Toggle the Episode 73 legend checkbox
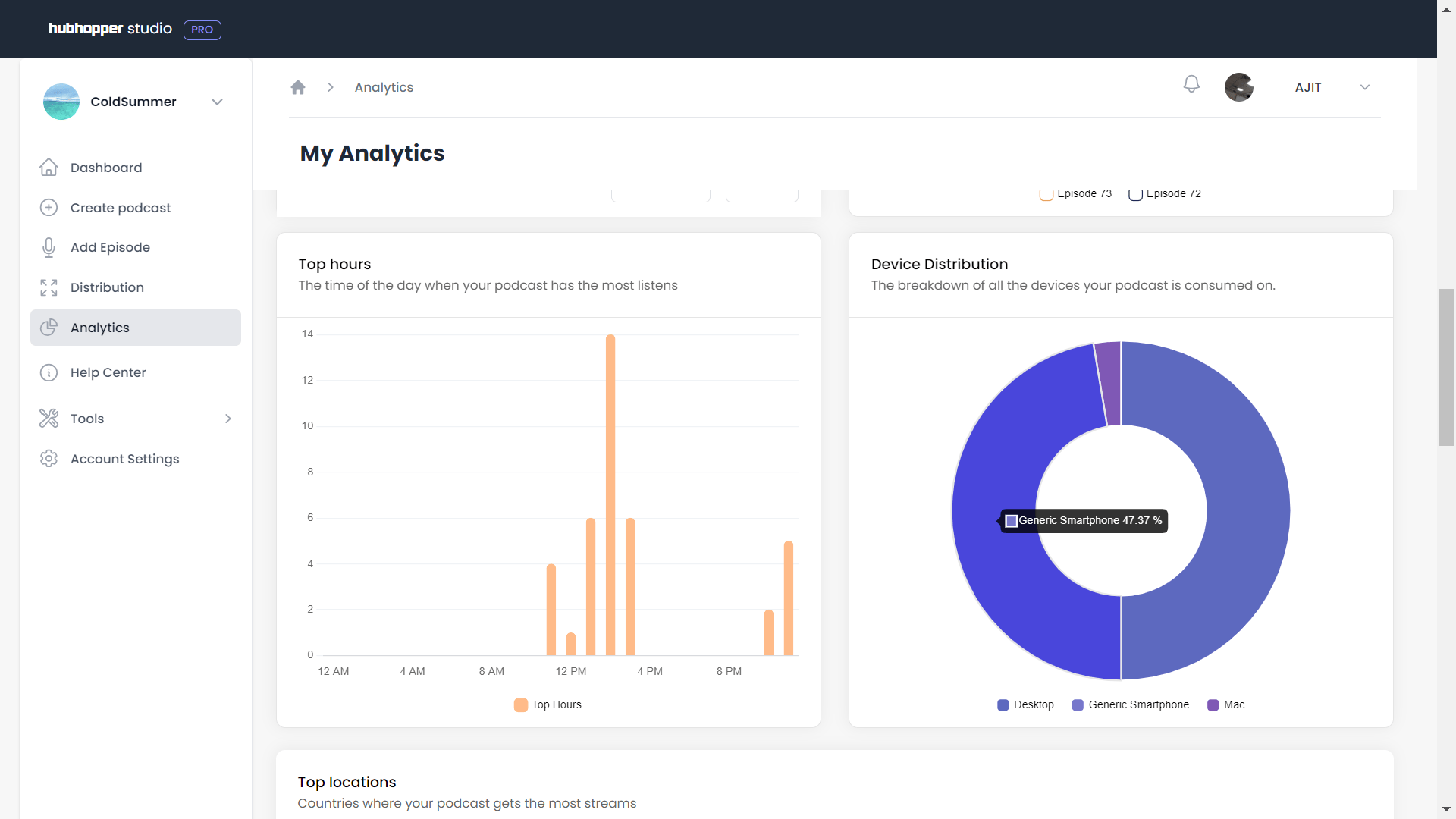The height and width of the screenshot is (819, 1456). click(x=1046, y=195)
